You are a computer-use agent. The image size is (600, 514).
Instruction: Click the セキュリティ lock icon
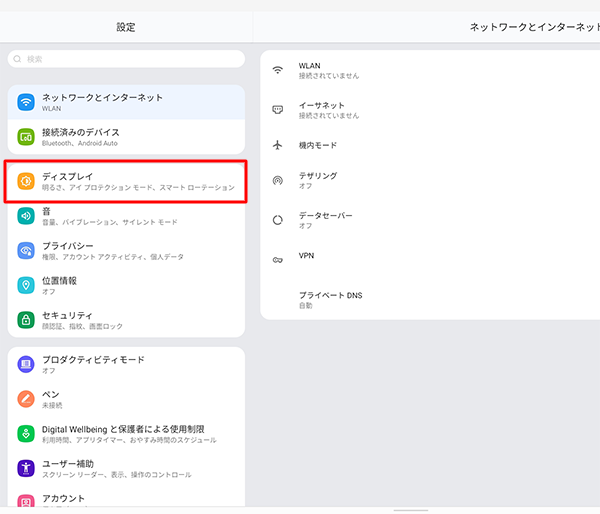26,320
